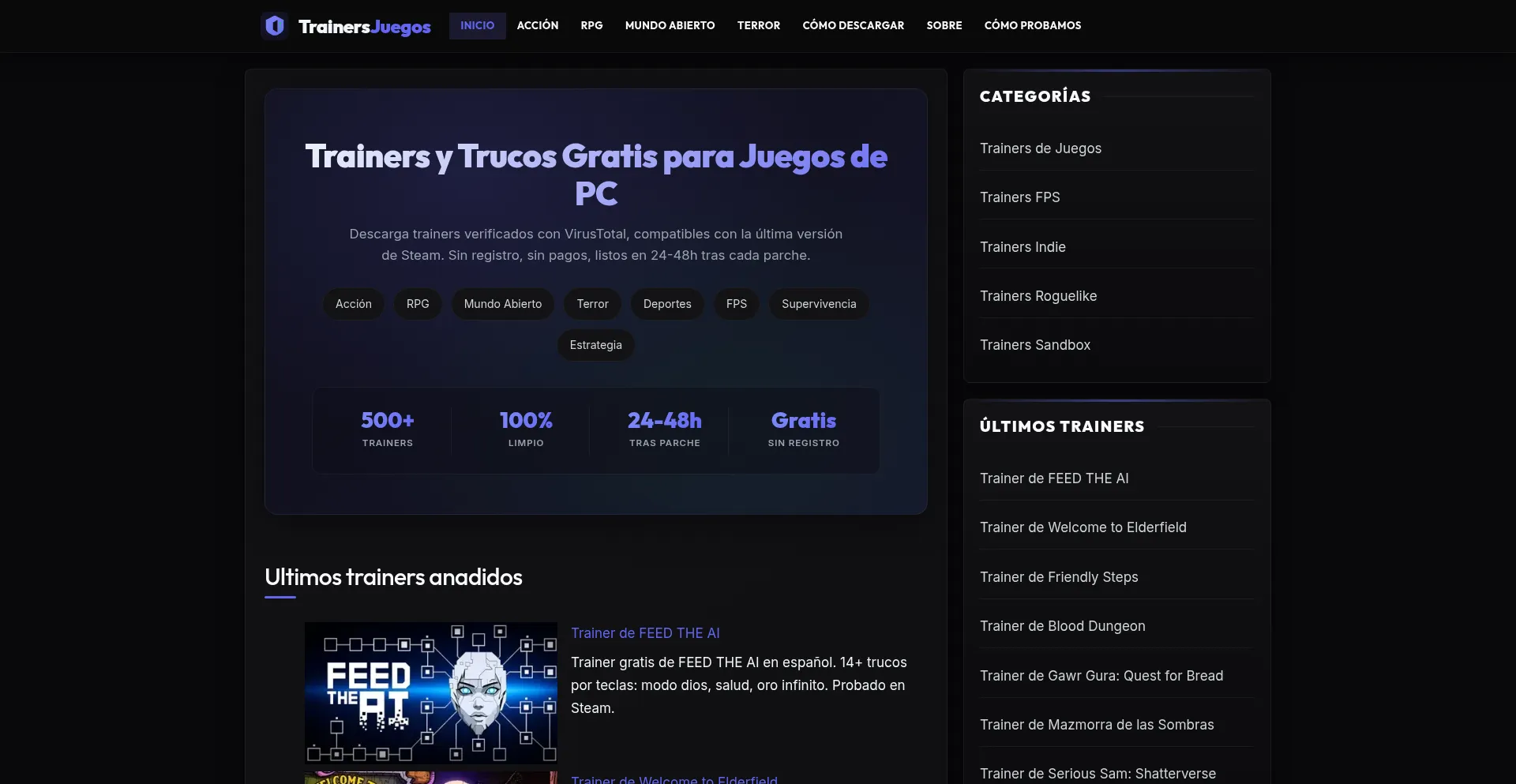Open Trainer de Serious Sam: Shatterverse link
Screen dimensions: 1516x784
click(x=1098, y=774)
